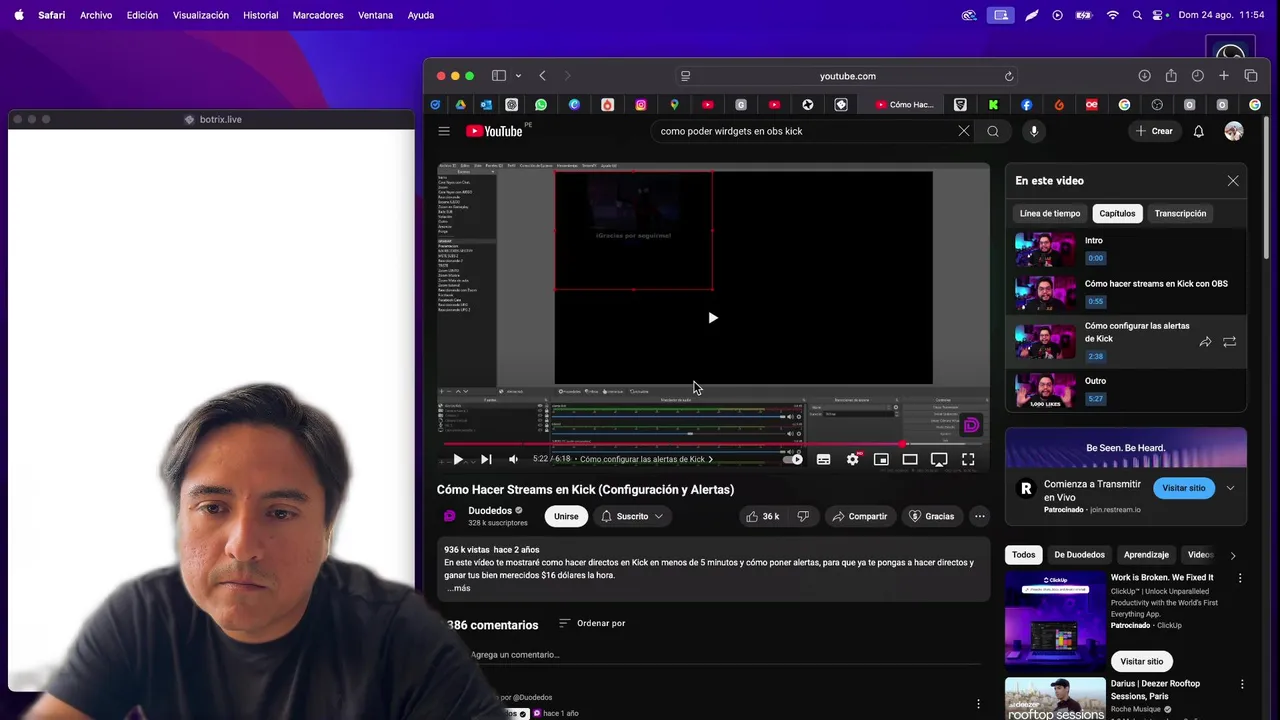Click the Gracias button

(x=931, y=516)
